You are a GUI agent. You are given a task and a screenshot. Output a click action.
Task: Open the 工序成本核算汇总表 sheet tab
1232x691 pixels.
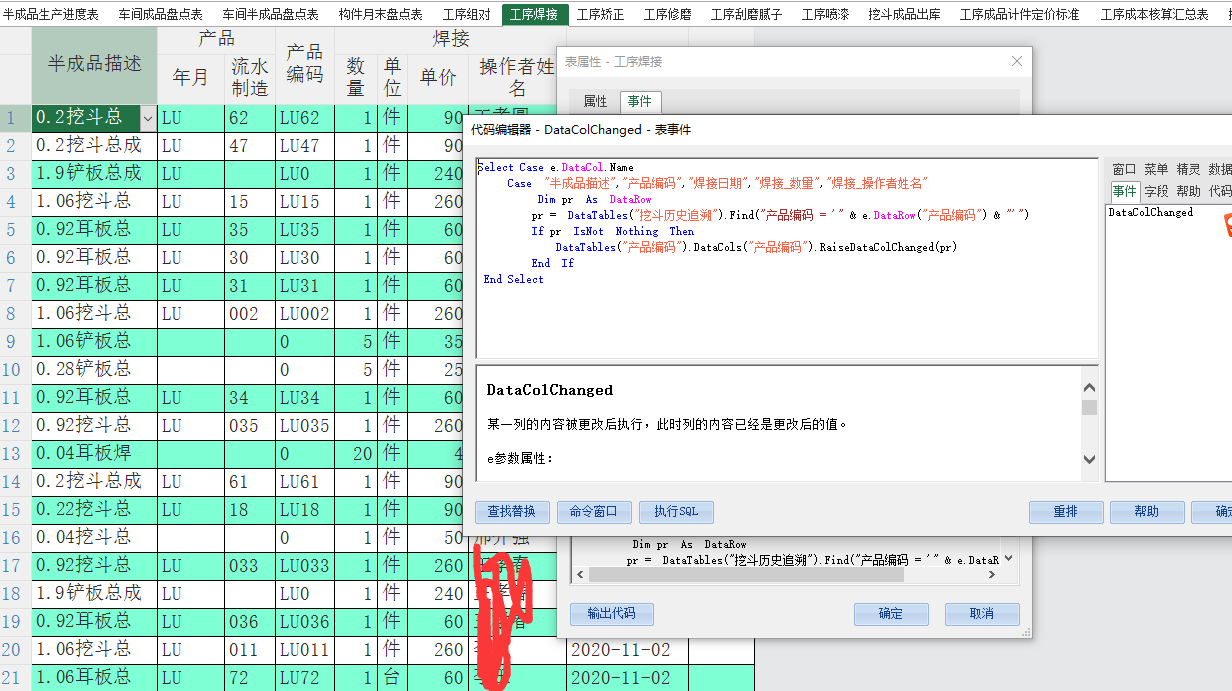click(1154, 14)
